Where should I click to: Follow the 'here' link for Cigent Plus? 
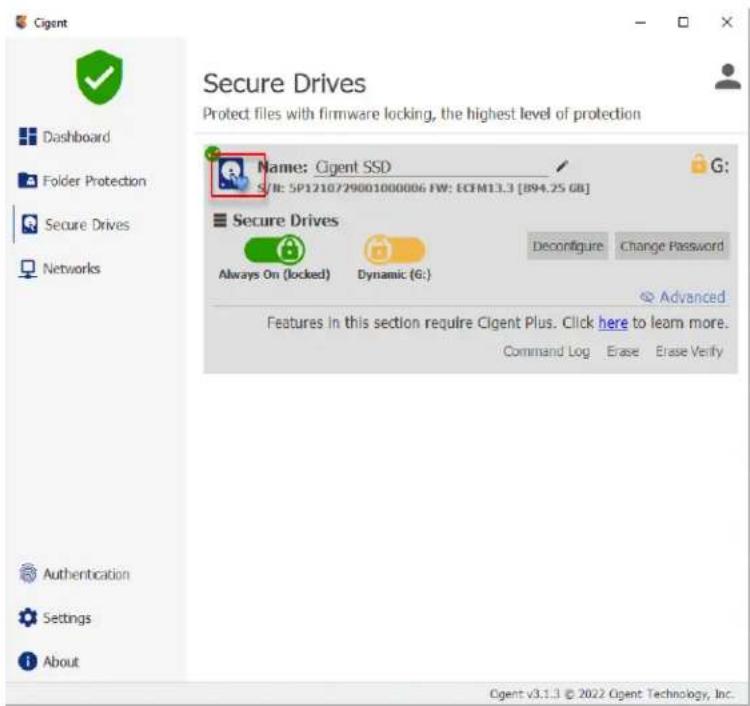(613, 323)
